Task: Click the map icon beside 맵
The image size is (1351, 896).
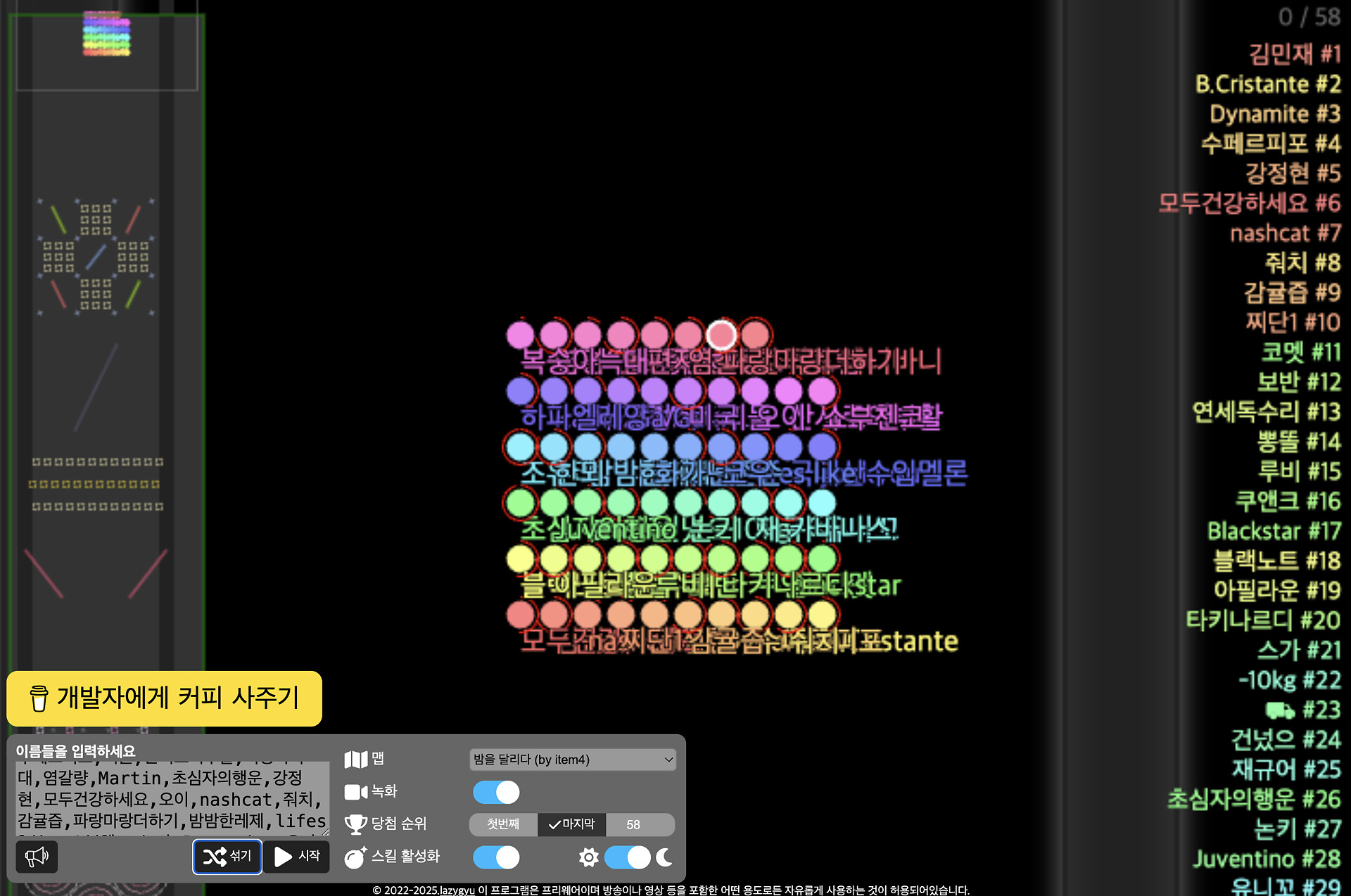Action: pos(355,760)
